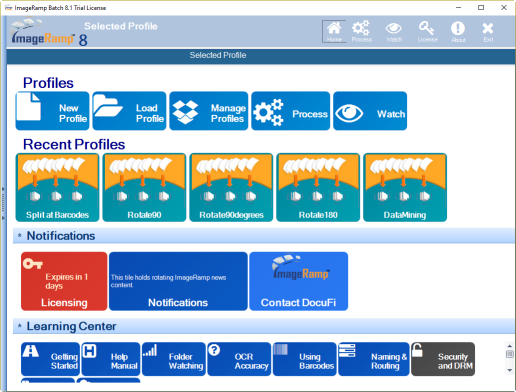Image resolution: width=516 pixels, height=392 pixels.
Task: Open the Help Manual tile
Action: (111, 359)
